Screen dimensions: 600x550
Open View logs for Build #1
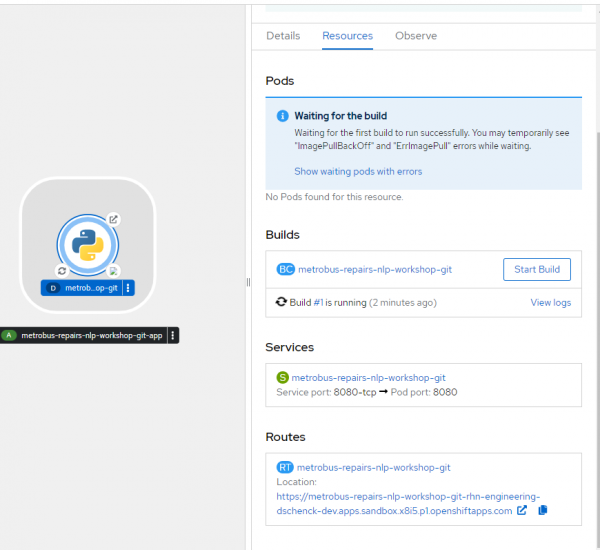click(x=550, y=302)
